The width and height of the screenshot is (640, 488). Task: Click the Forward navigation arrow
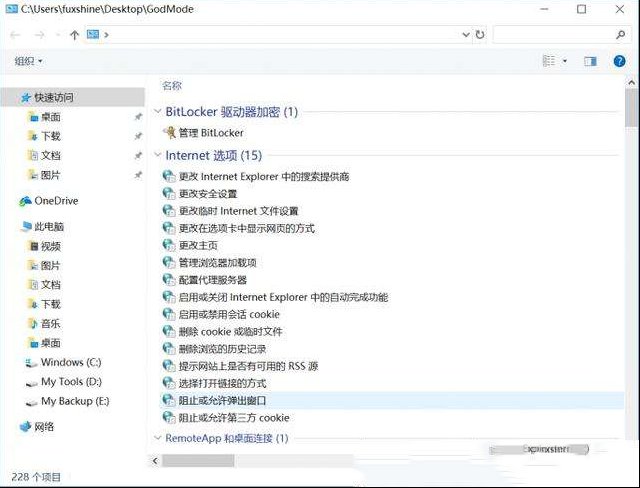[x=39, y=35]
